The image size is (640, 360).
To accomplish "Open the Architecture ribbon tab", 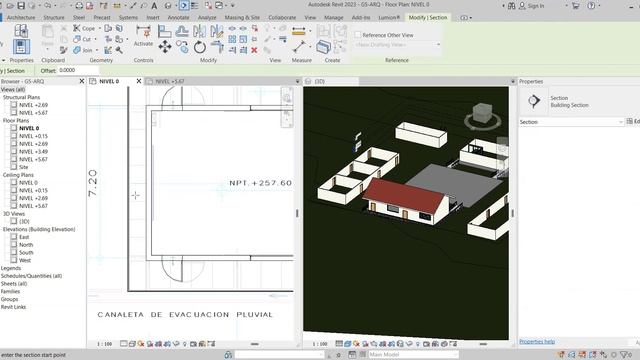I will click(x=21, y=18).
